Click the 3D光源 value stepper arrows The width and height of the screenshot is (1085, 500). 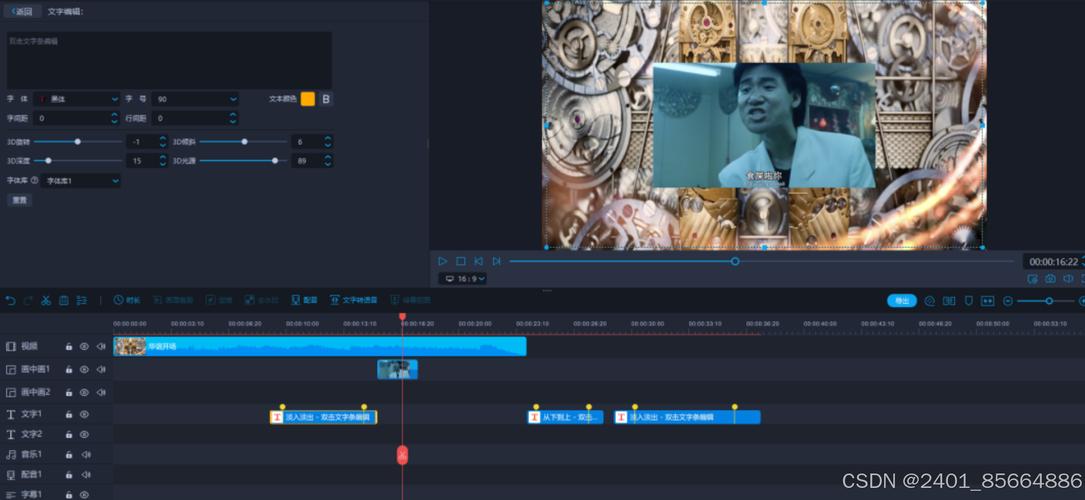point(327,160)
